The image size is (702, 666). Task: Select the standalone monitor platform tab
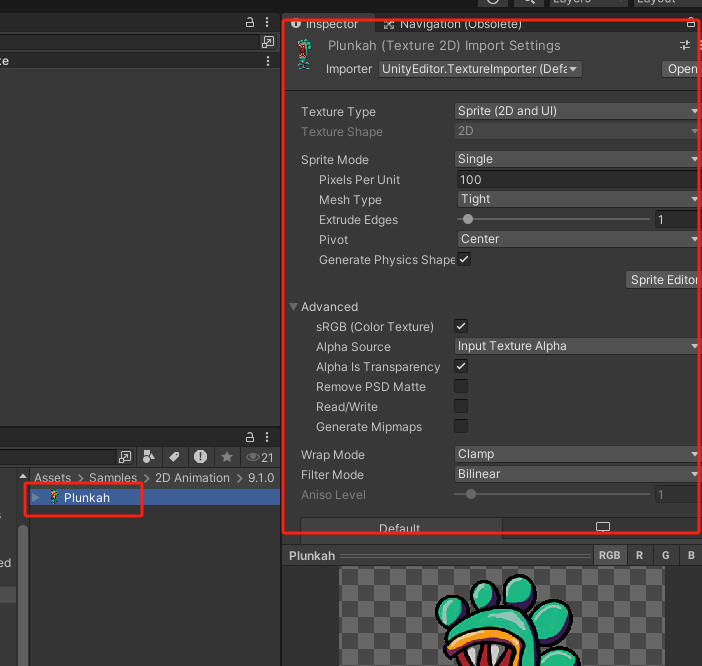[x=603, y=527]
